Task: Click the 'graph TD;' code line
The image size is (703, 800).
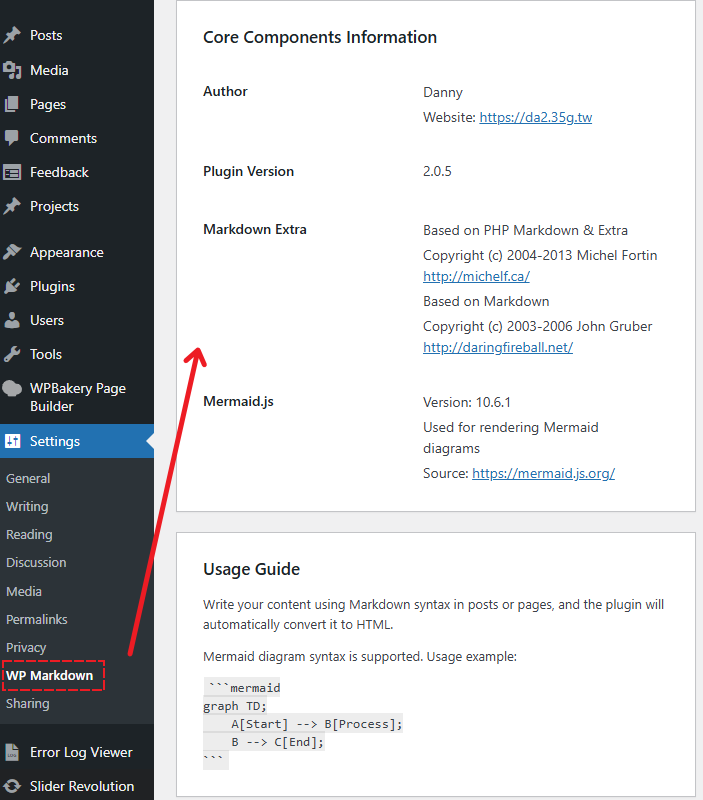Action: 235,706
